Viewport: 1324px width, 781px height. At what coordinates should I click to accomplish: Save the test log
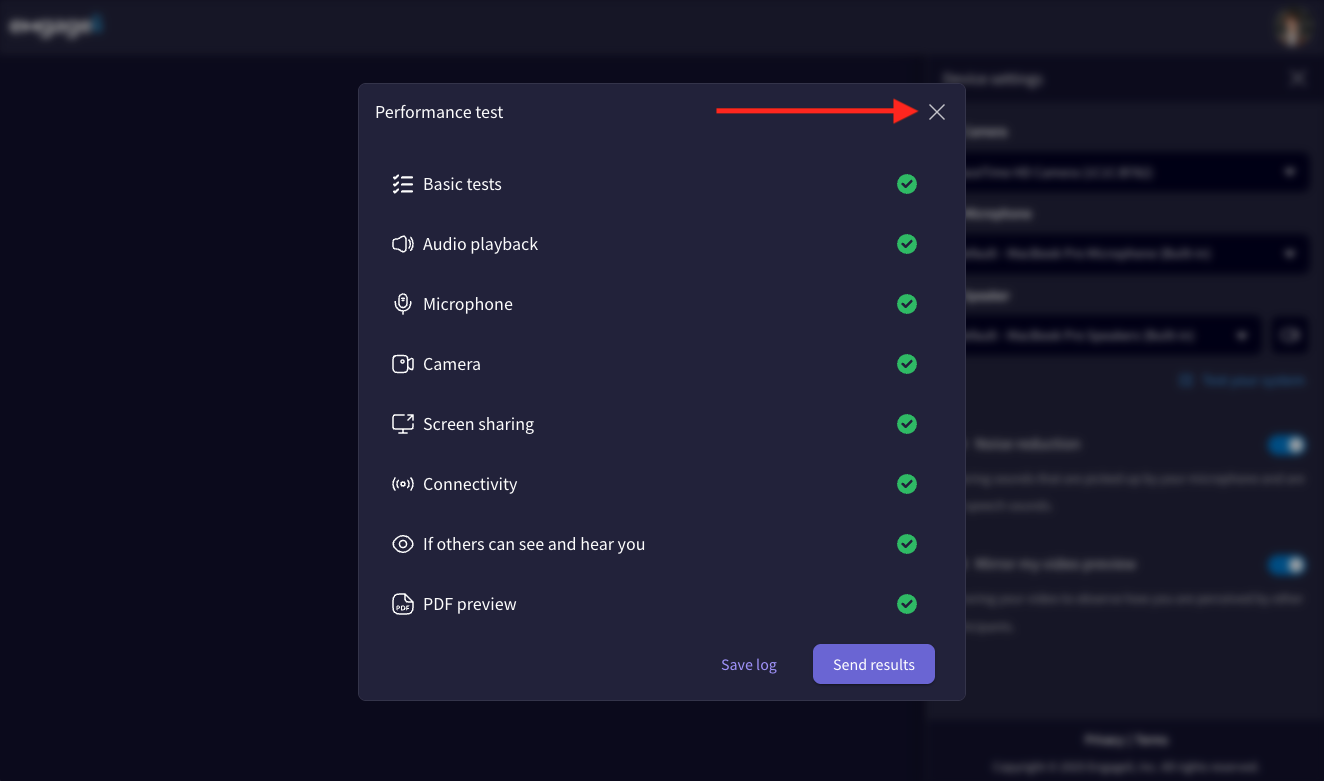[749, 664]
